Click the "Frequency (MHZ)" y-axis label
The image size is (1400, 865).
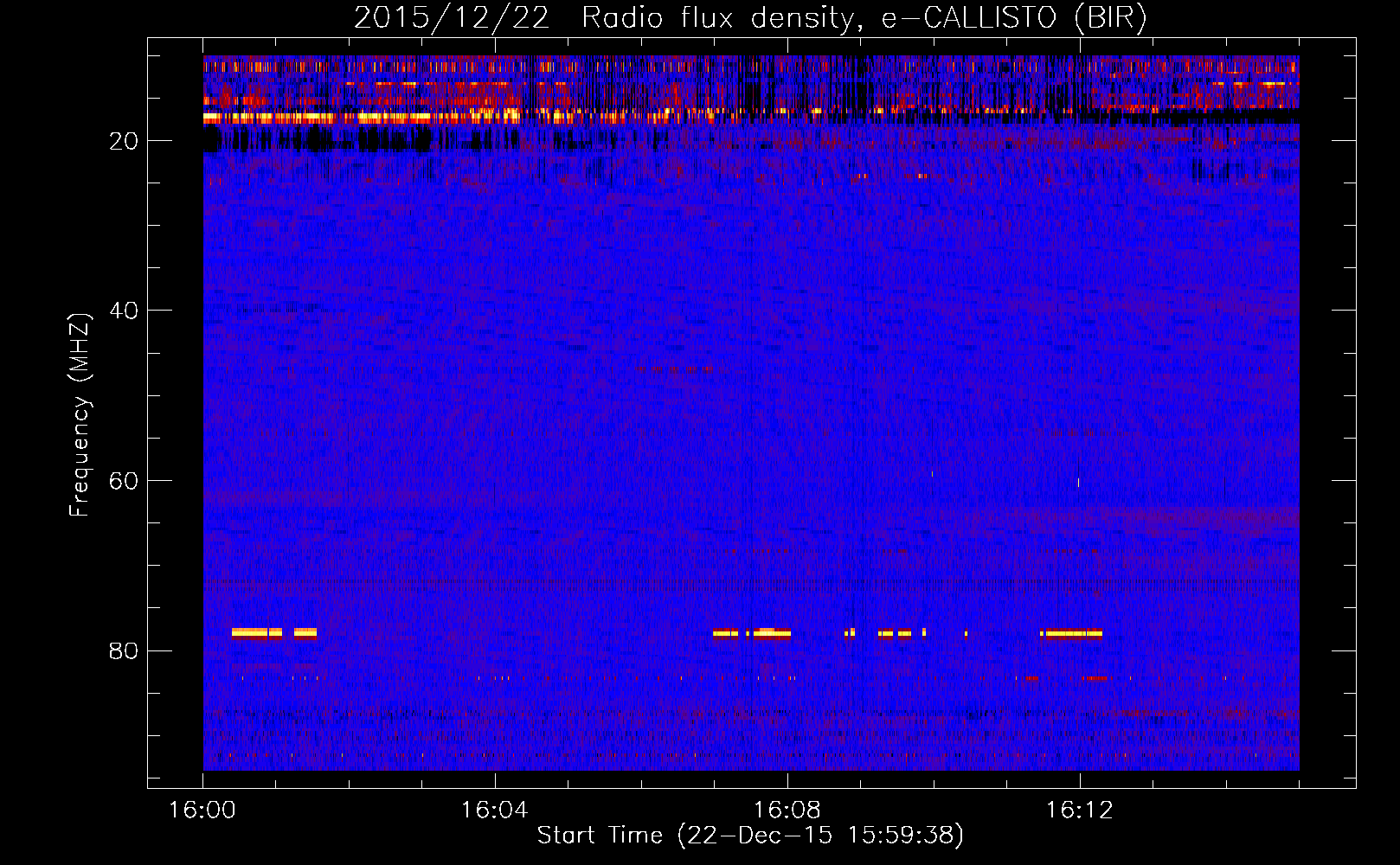pyautogui.click(x=80, y=415)
